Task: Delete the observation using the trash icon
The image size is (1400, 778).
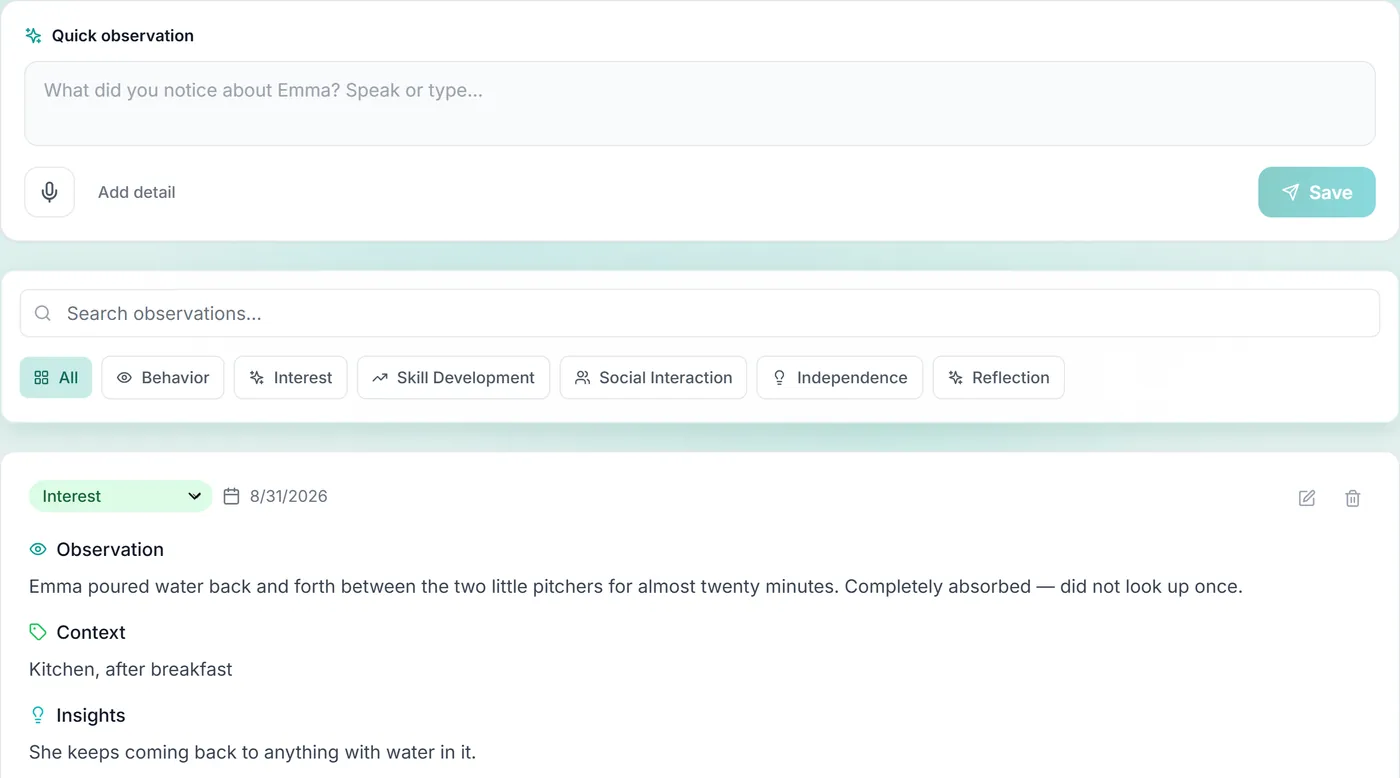Action: point(1353,498)
